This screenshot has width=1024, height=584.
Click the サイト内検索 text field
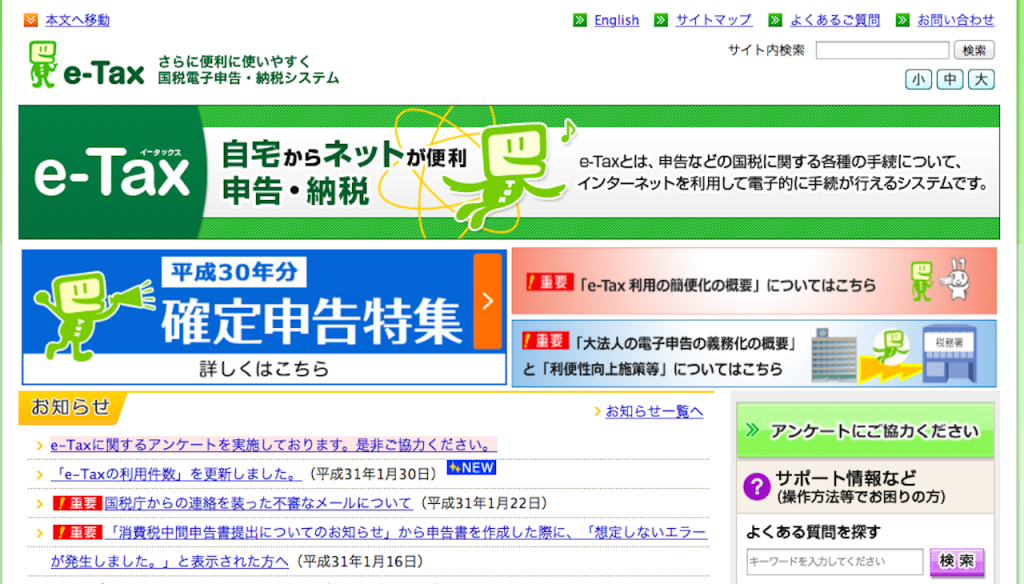[882, 50]
